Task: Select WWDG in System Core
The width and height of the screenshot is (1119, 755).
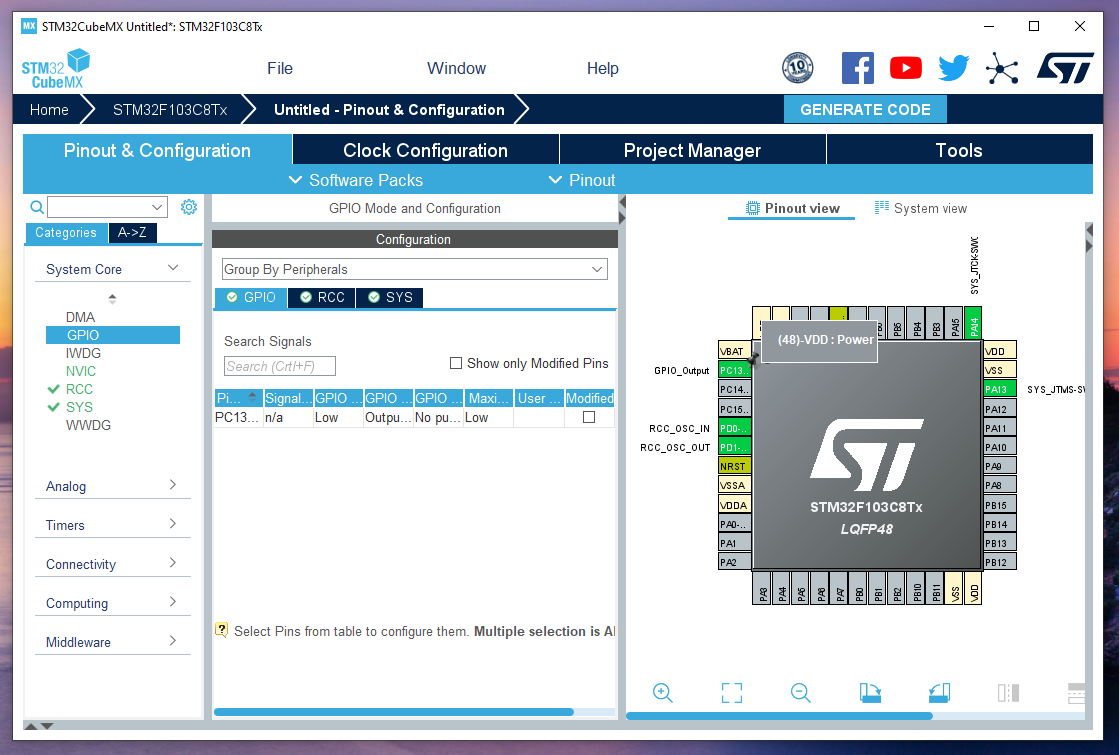Action: click(x=88, y=425)
